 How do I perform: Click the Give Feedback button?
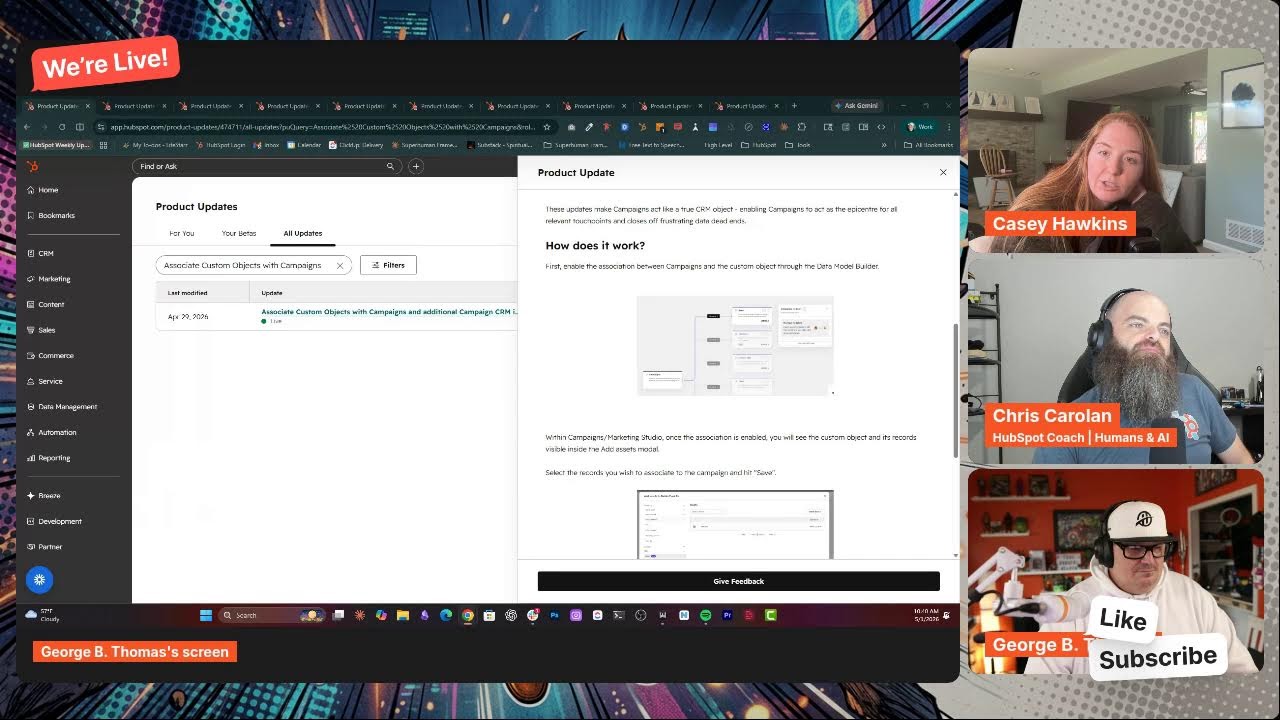click(x=739, y=581)
